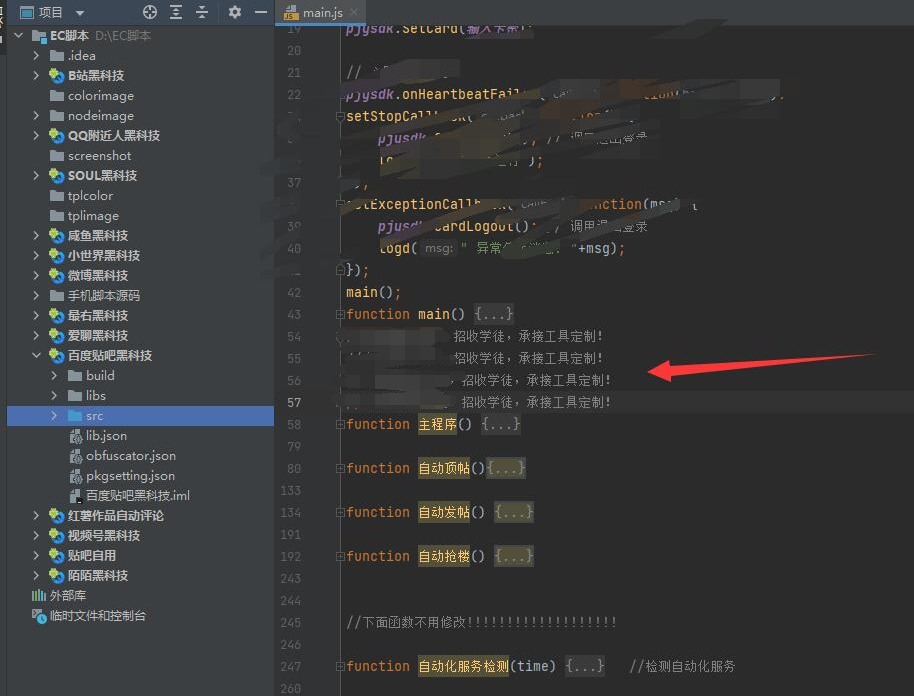This screenshot has width=914, height=696.
Task: Unfold the function 主程序() fold marker
Action: (x=340, y=425)
